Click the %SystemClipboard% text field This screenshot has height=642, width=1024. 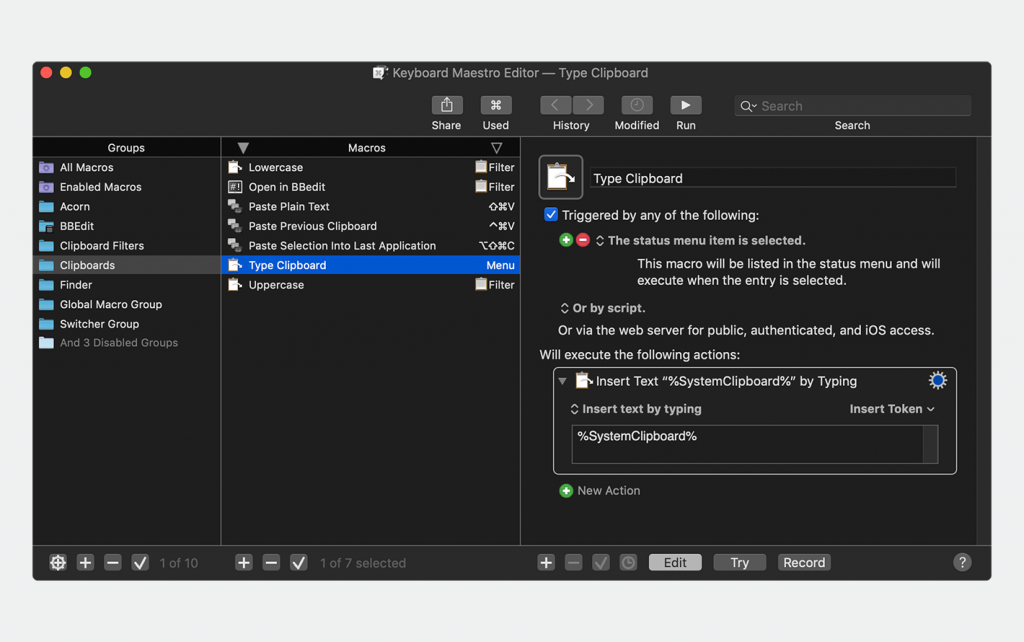click(x=747, y=444)
